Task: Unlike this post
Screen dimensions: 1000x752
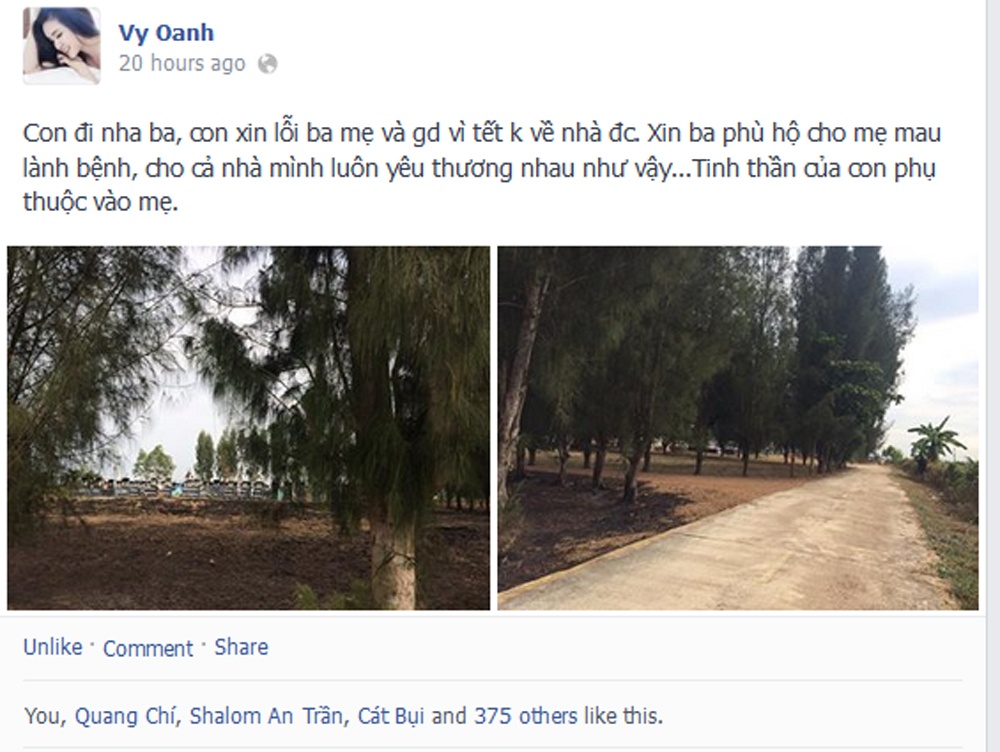Action: pos(53,647)
